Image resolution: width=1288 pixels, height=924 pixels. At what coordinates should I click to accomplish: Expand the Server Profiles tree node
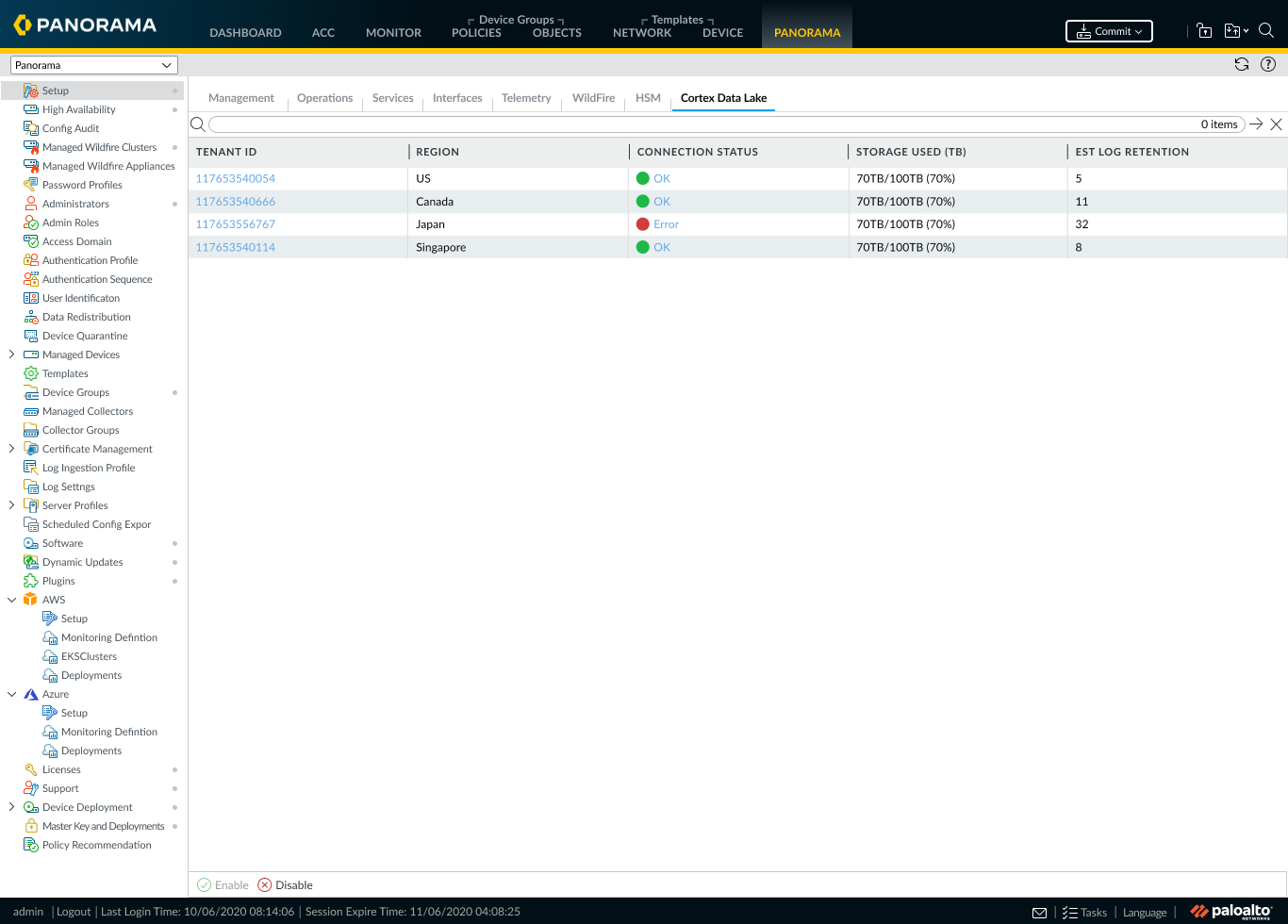(11, 505)
